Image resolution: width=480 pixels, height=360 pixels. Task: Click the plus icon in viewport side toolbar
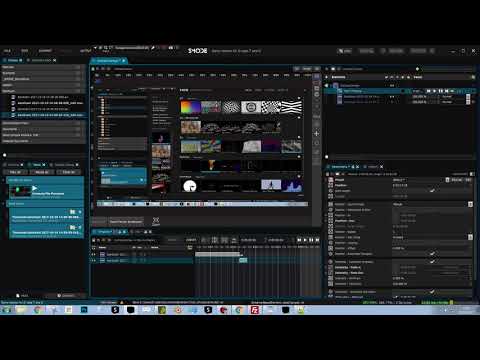point(316,134)
